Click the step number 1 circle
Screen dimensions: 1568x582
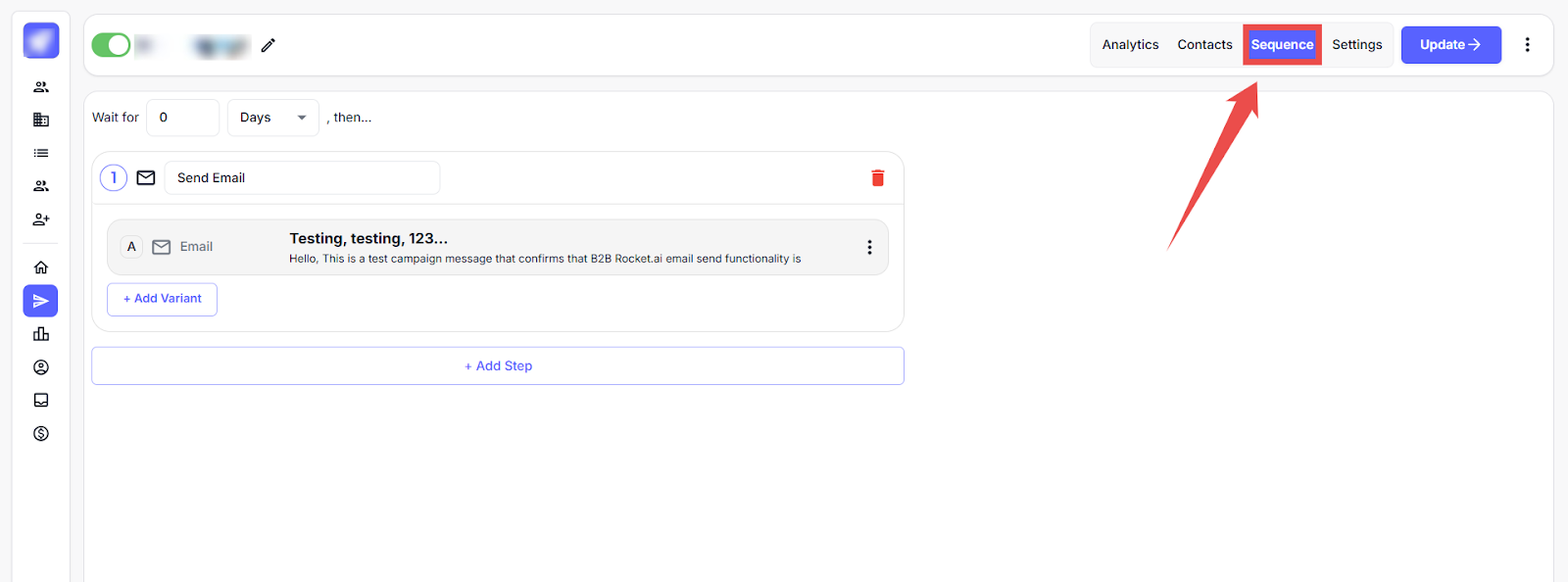click(x=114, y=177)
